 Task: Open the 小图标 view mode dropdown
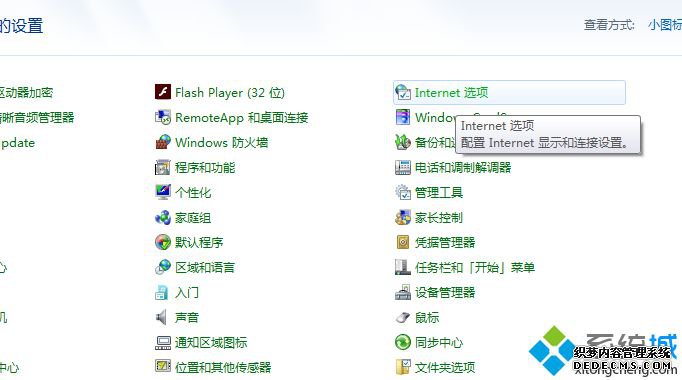pos(665,25)
